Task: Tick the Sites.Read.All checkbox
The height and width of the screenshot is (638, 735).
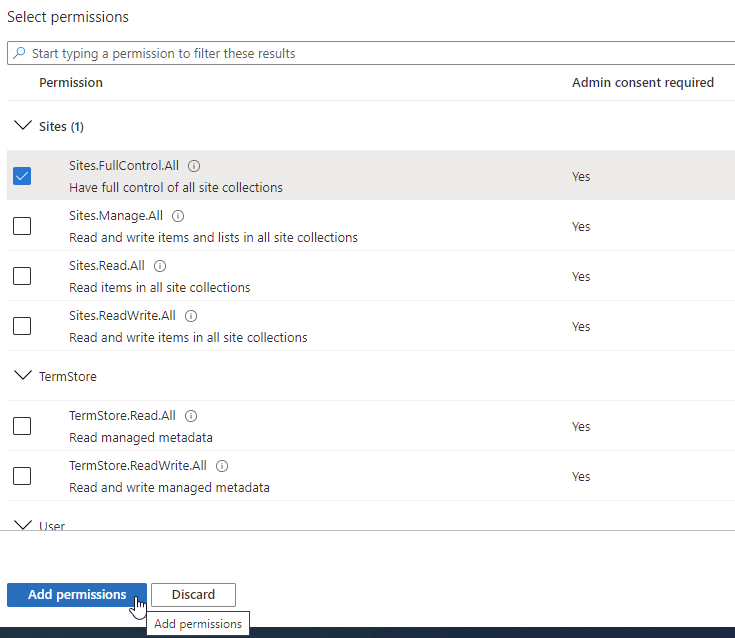Action: pyautogui.click(x=22, y=276)
